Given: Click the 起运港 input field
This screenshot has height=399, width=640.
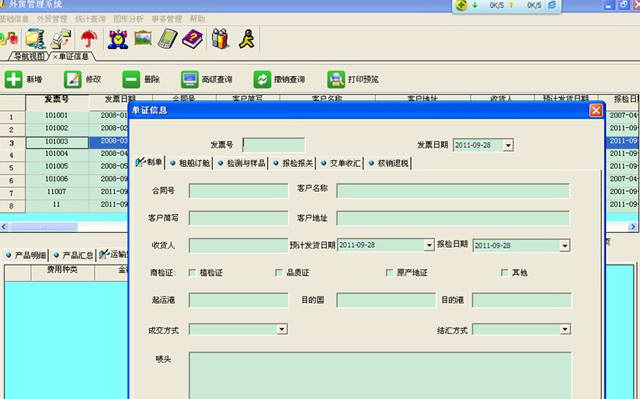Looking at the screenshot, I should (x=238, y=300).
